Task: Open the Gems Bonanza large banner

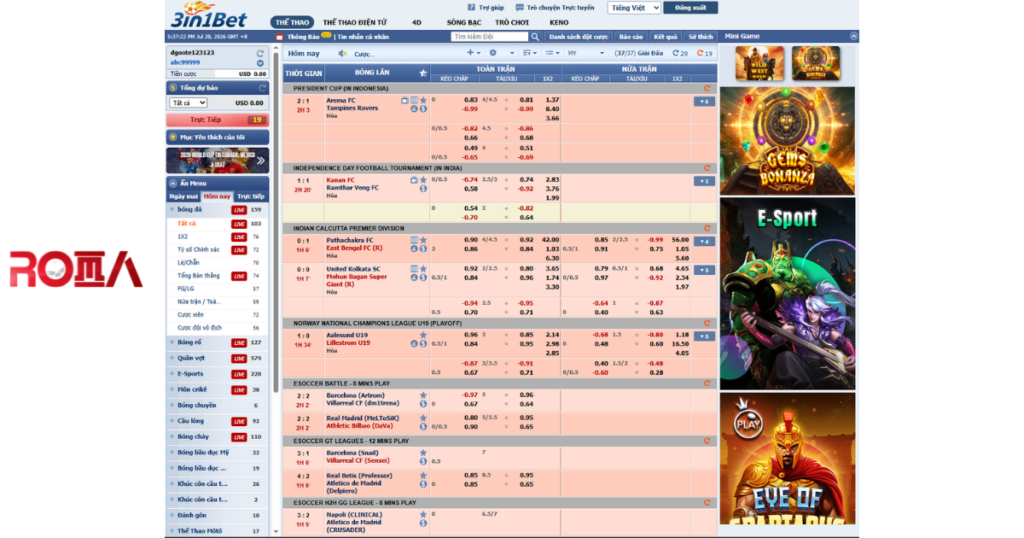Action: click(787, 140)
